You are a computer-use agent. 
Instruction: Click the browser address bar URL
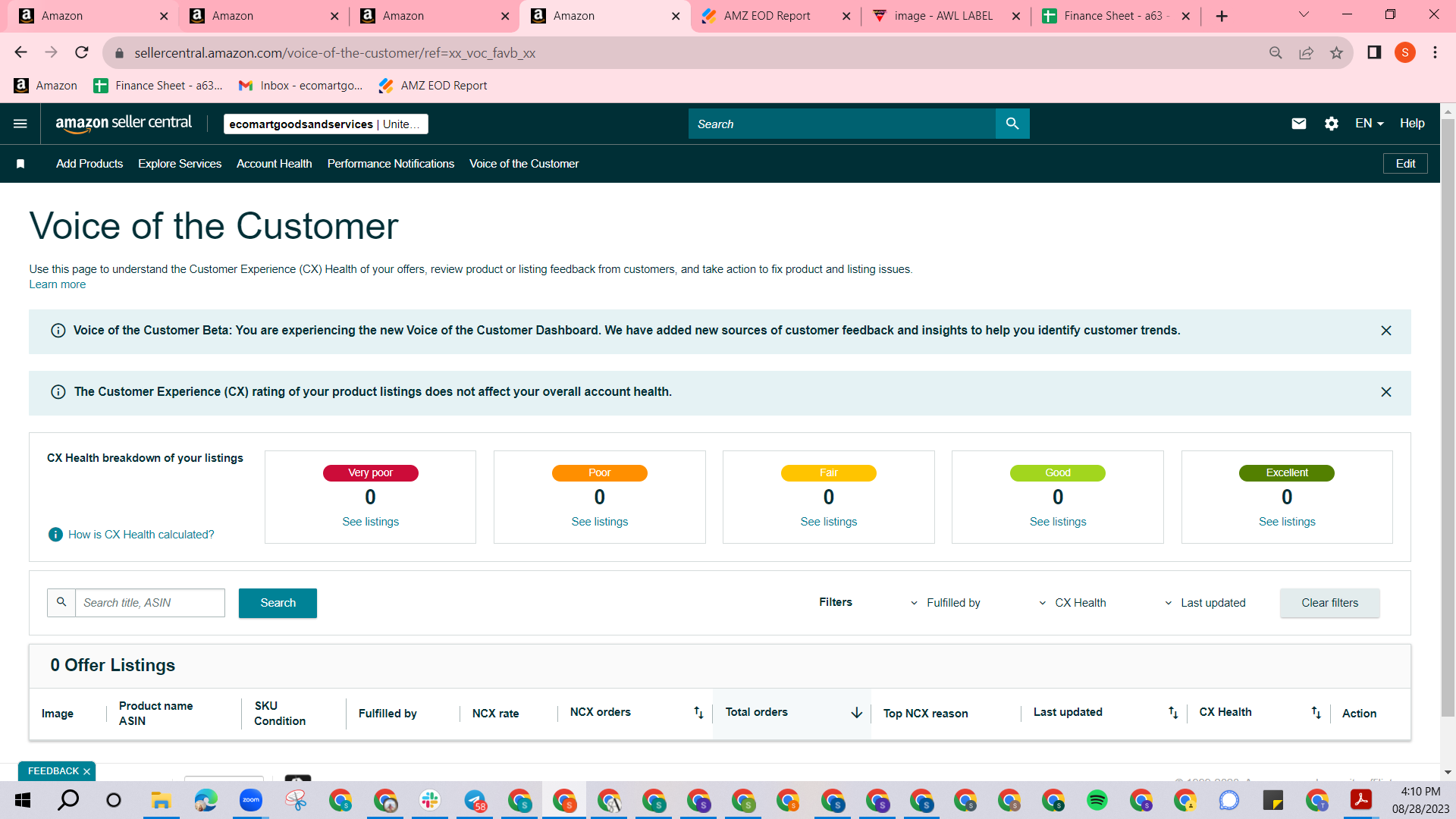334,53
